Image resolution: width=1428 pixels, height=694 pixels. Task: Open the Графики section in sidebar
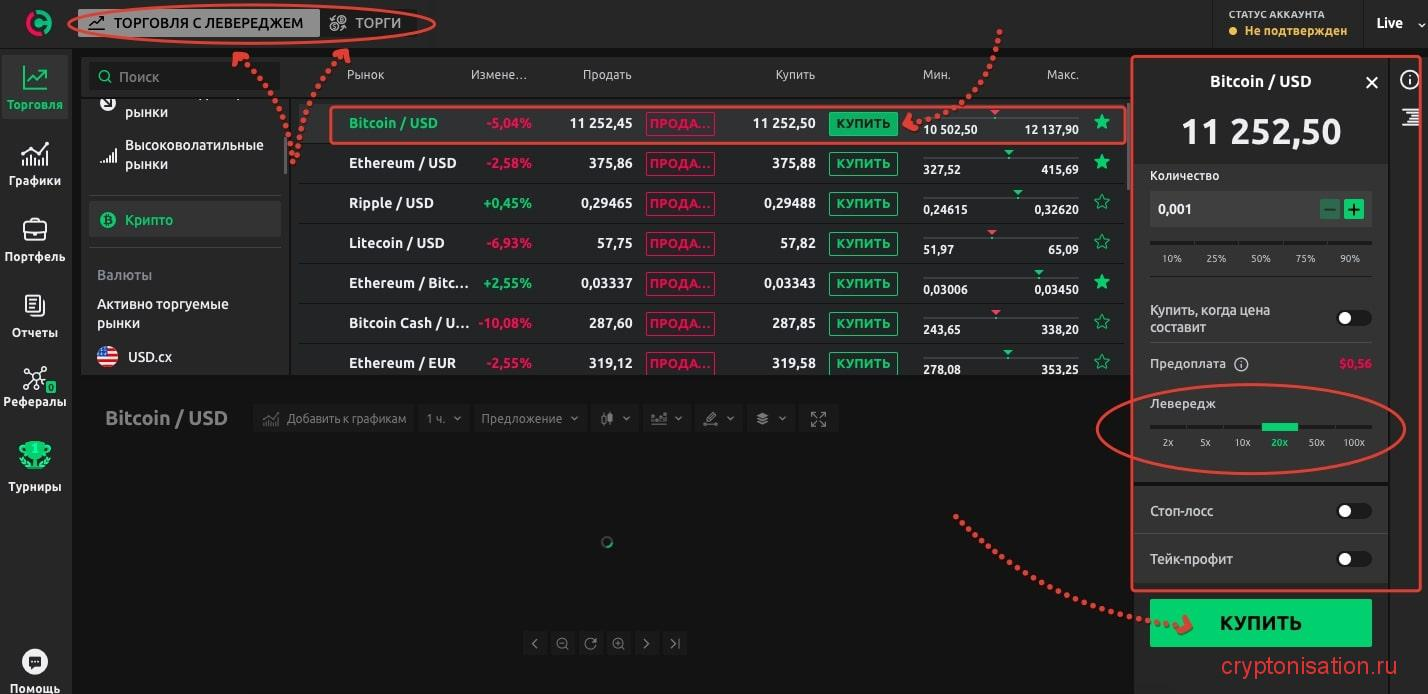coord(35,164)
